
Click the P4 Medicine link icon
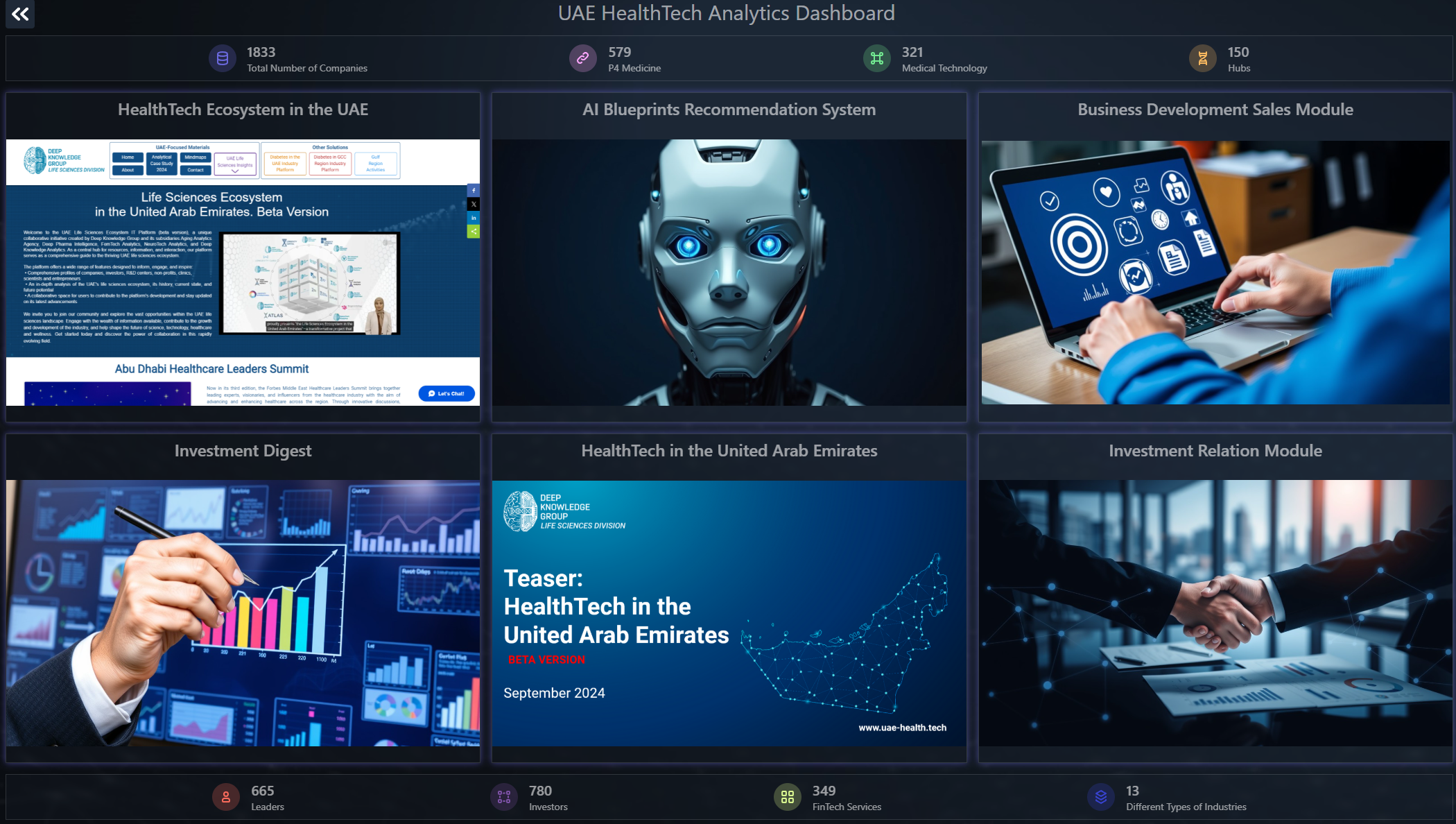pyautogui.click(x=583, y=59)
